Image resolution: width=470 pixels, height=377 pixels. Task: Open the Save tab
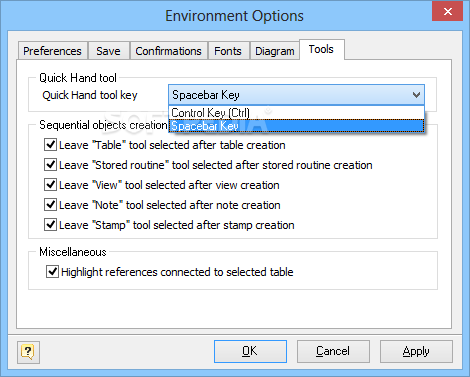[x=108, y=51]
